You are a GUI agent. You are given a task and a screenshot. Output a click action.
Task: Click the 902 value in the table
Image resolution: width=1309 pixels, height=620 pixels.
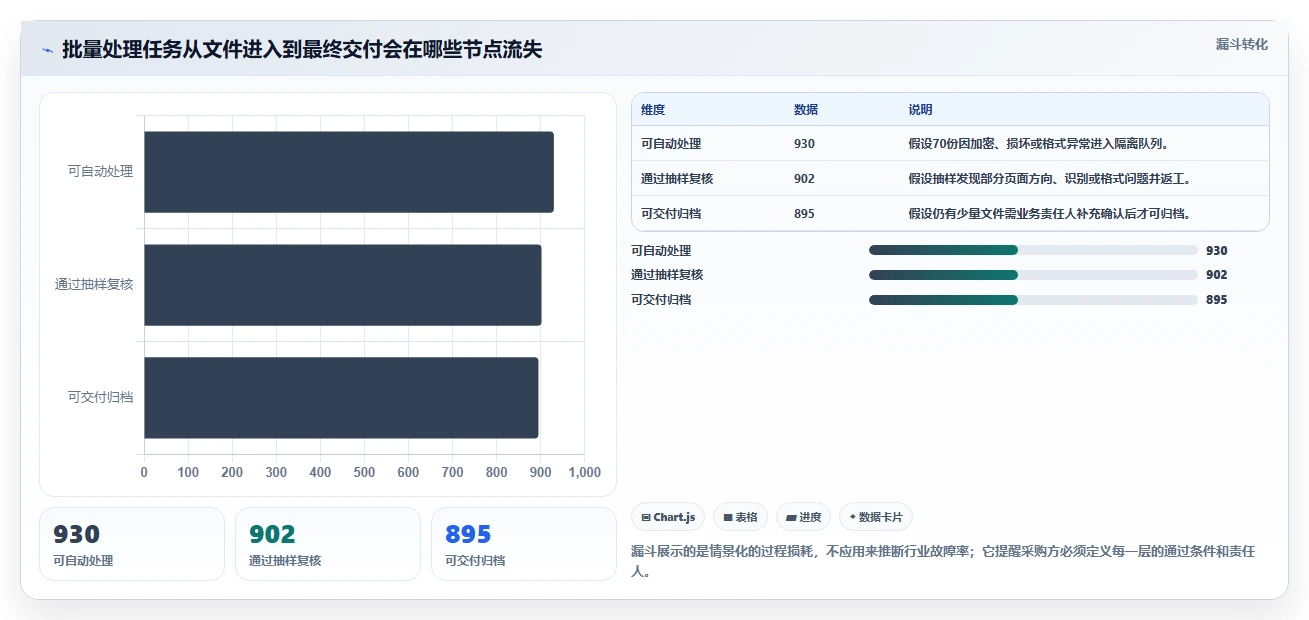tap(804, 178)
